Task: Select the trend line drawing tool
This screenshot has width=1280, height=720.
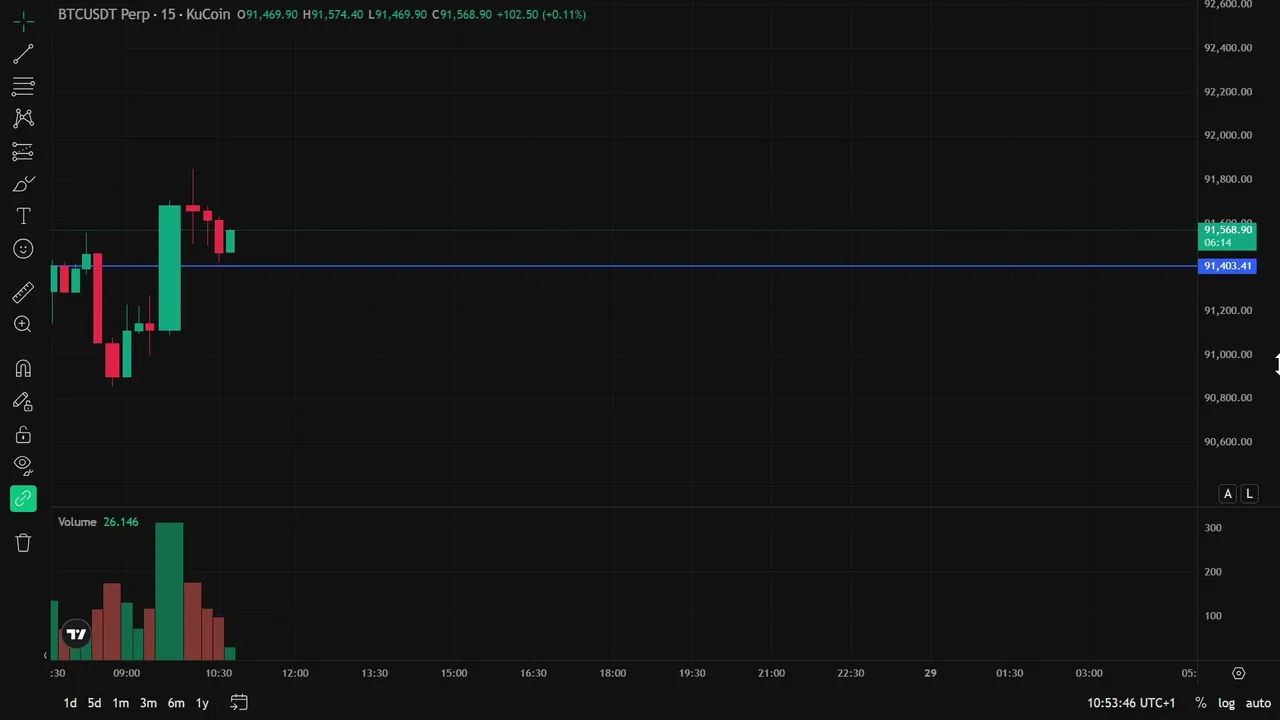Action: pos(23,54)
